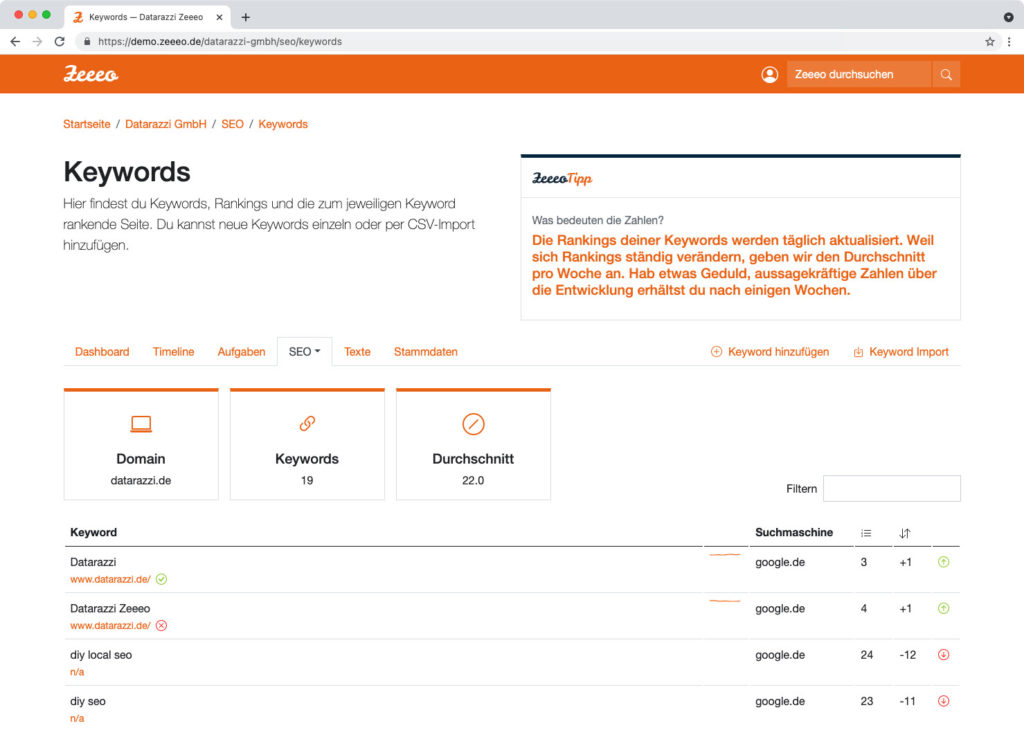Click the Keyword column header
Image resolution: width=1024 pixels, height=730 pixels.
coord(93,532)
